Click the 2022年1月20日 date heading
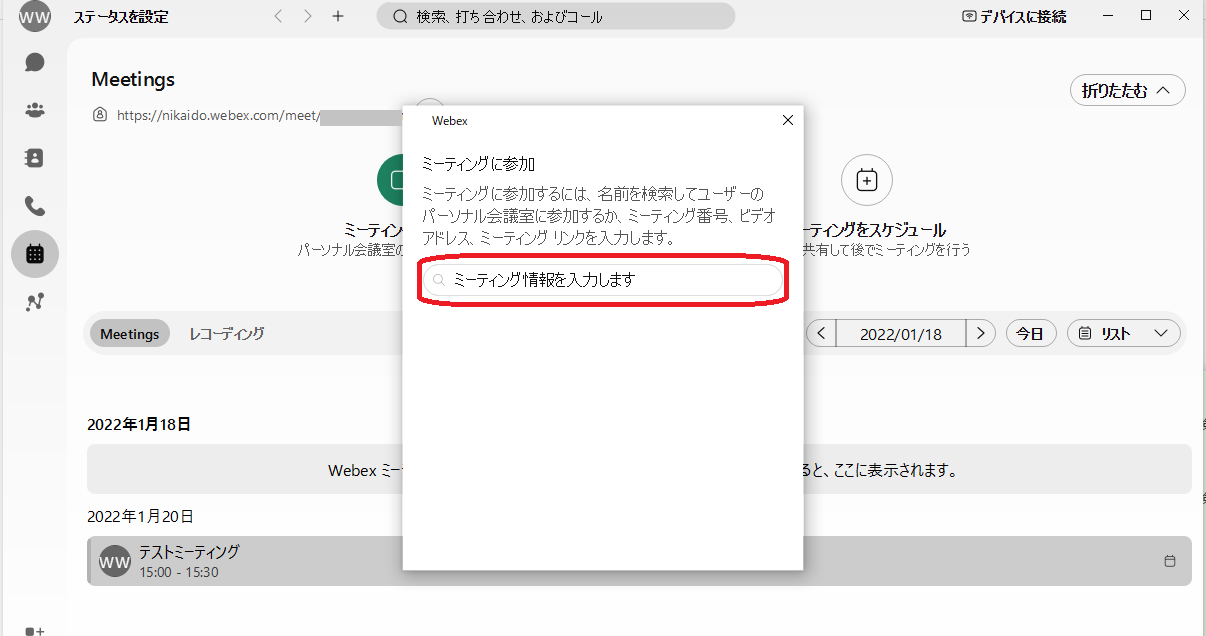Image resolution: width=1206 pixels, height=636 pixels. 140,517
